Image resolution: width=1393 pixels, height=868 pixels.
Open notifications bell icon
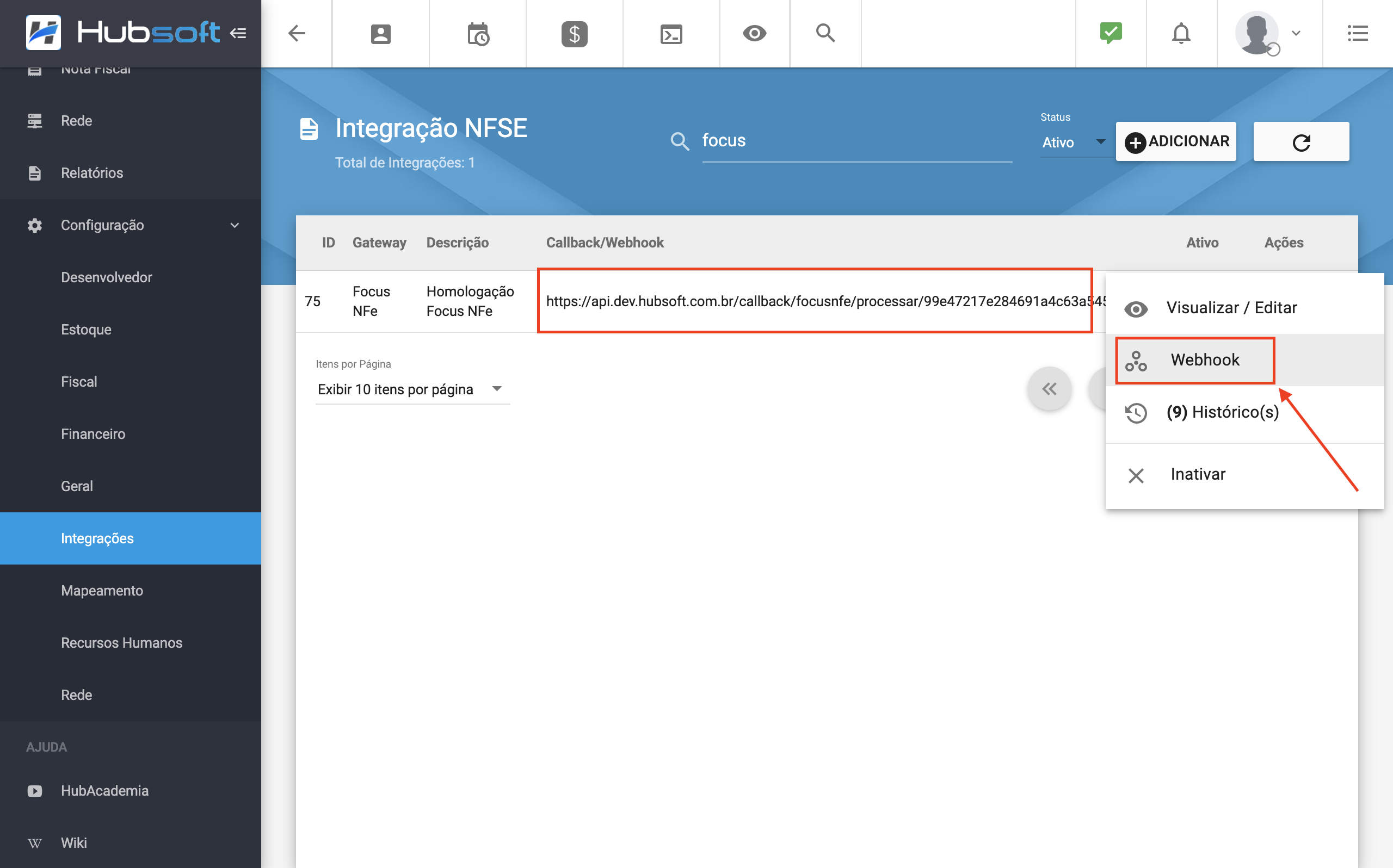[1181, 33]
